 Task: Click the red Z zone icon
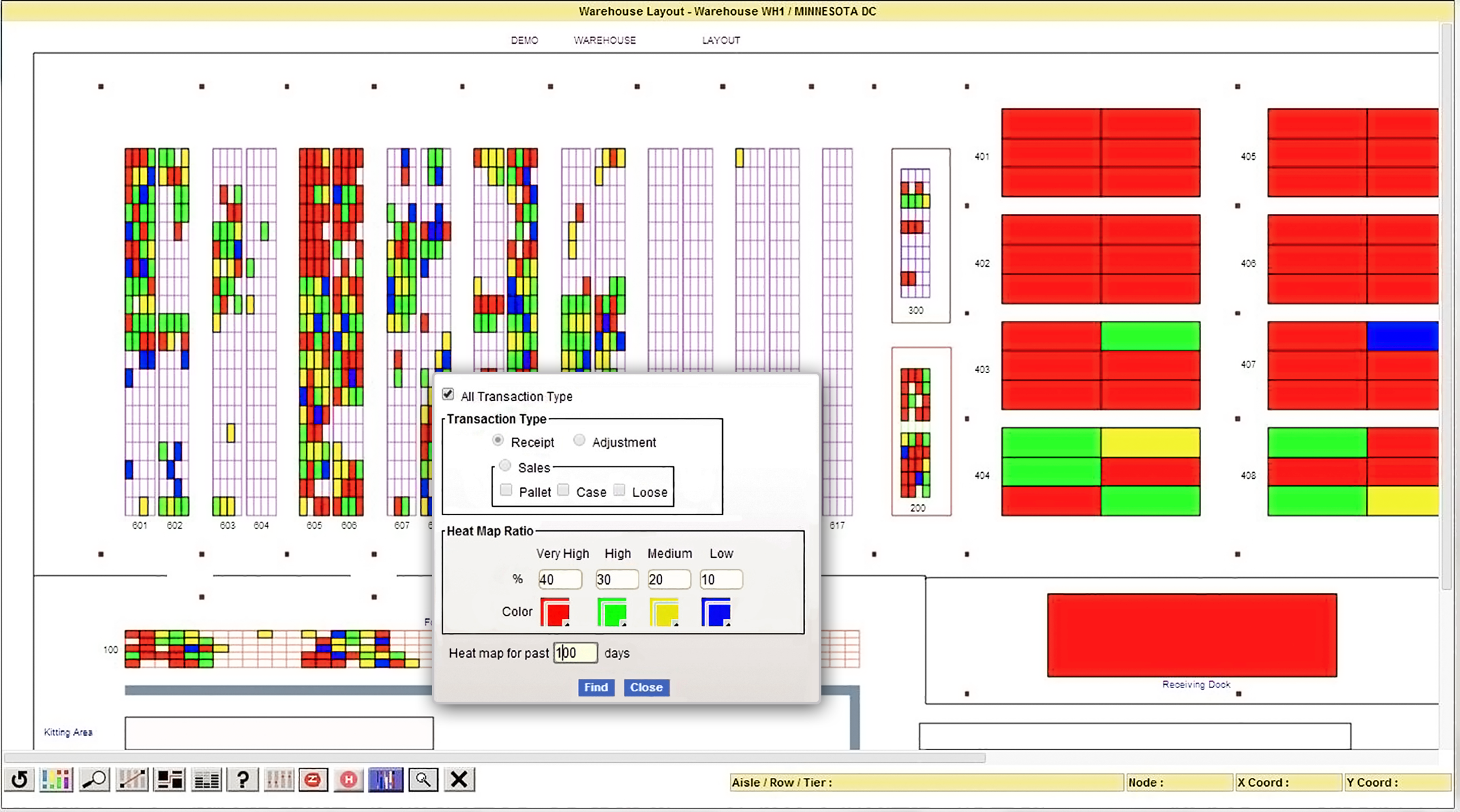tap(313, 779)
